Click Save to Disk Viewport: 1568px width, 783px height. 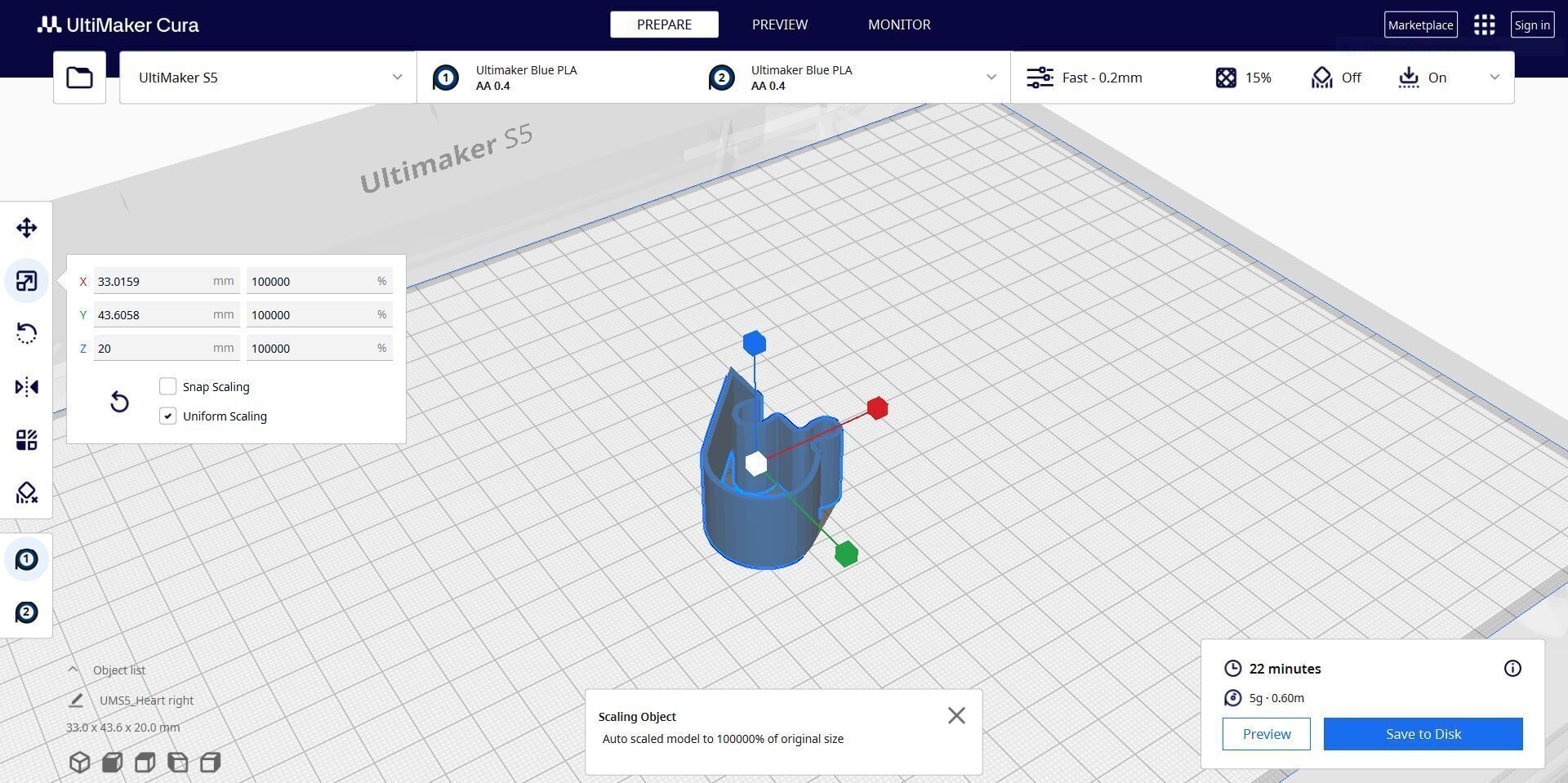(x=1423, y=734)
